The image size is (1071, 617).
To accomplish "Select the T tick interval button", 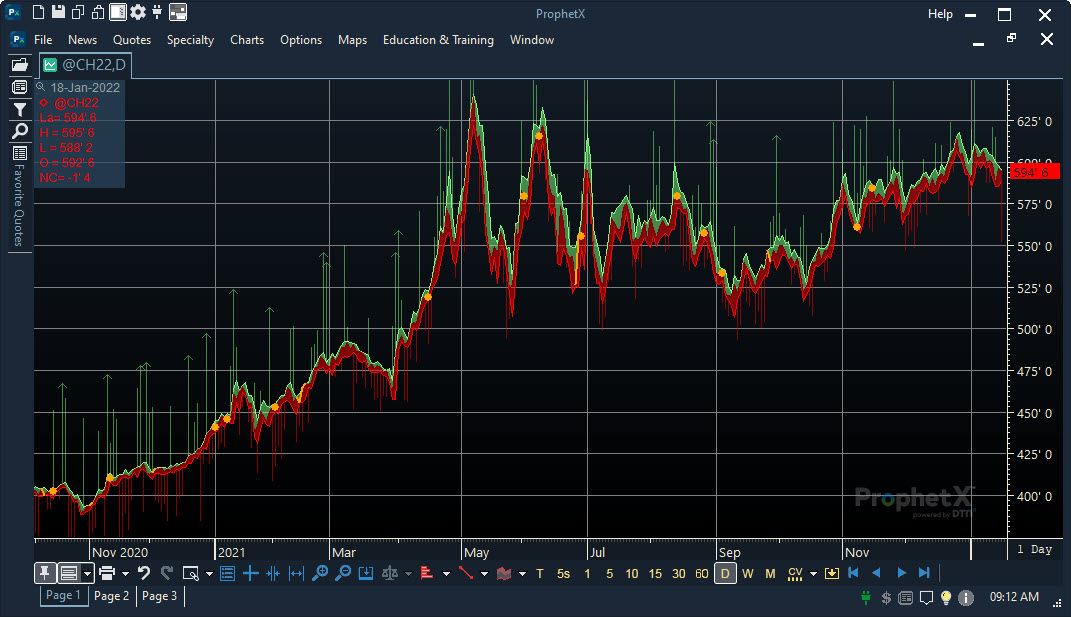I will click(540, 574).
